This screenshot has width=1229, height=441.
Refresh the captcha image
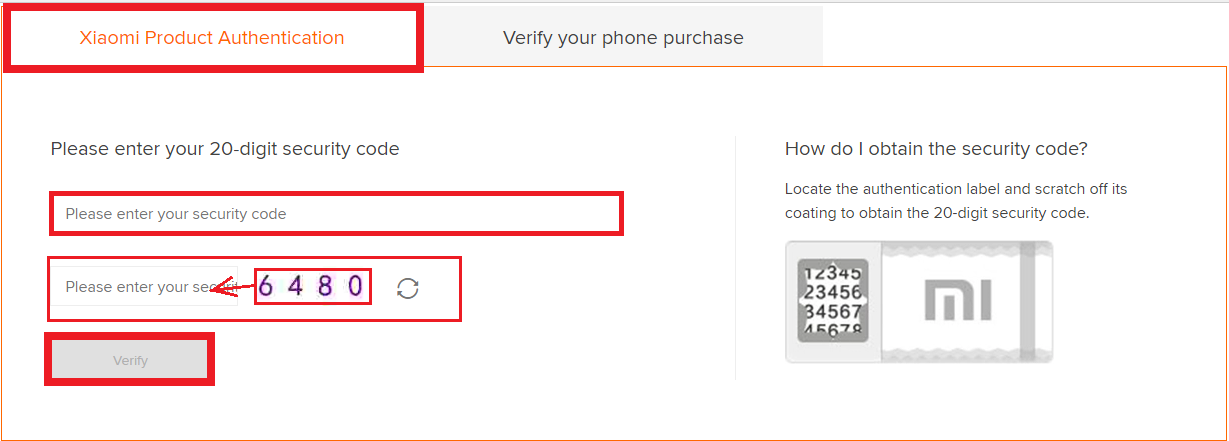pos(407,288)
